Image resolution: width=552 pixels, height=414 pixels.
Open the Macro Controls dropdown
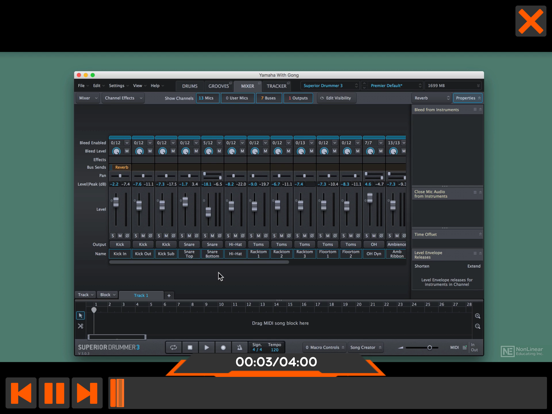(324, 347)
